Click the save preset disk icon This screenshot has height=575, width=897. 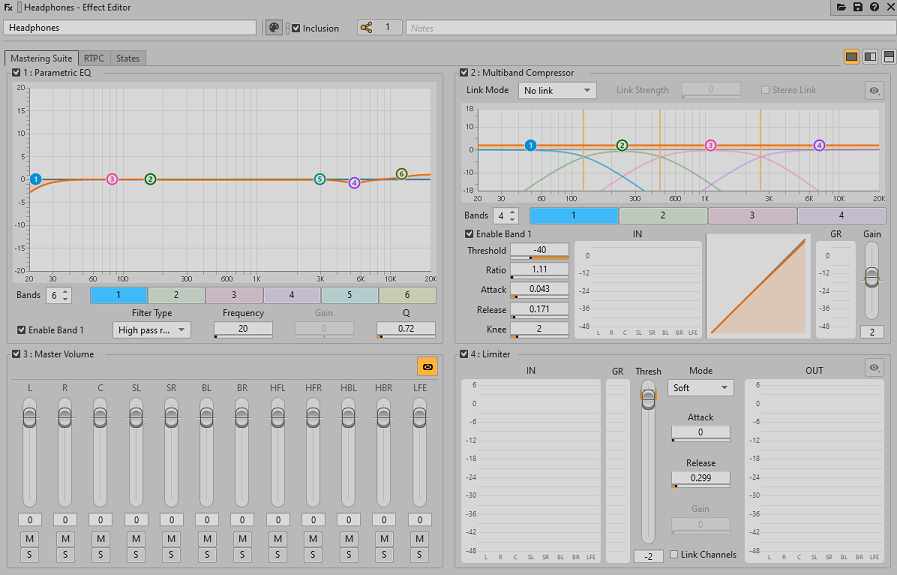[858, 7]
